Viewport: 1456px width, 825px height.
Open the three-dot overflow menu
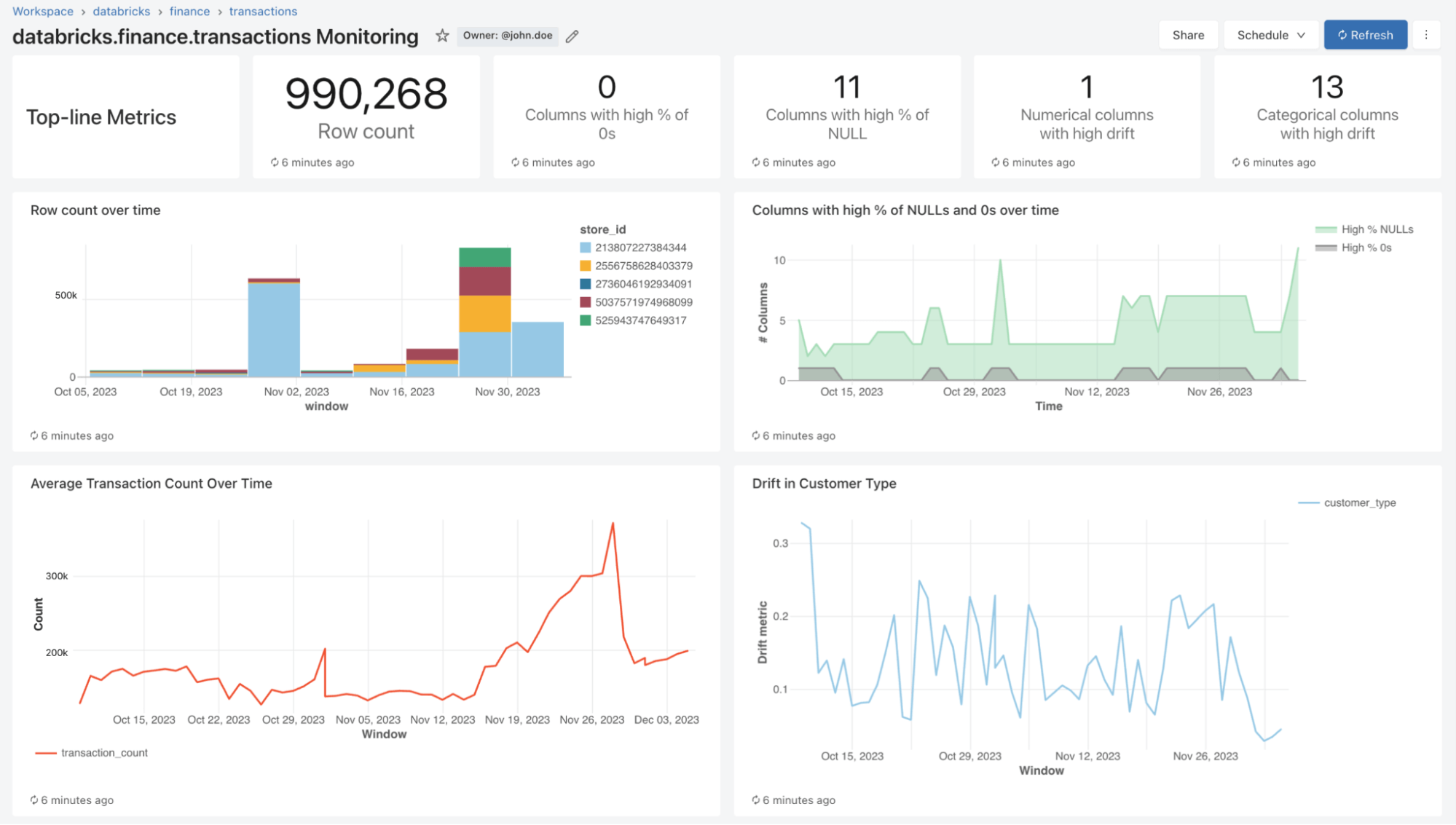[1427, 34]
